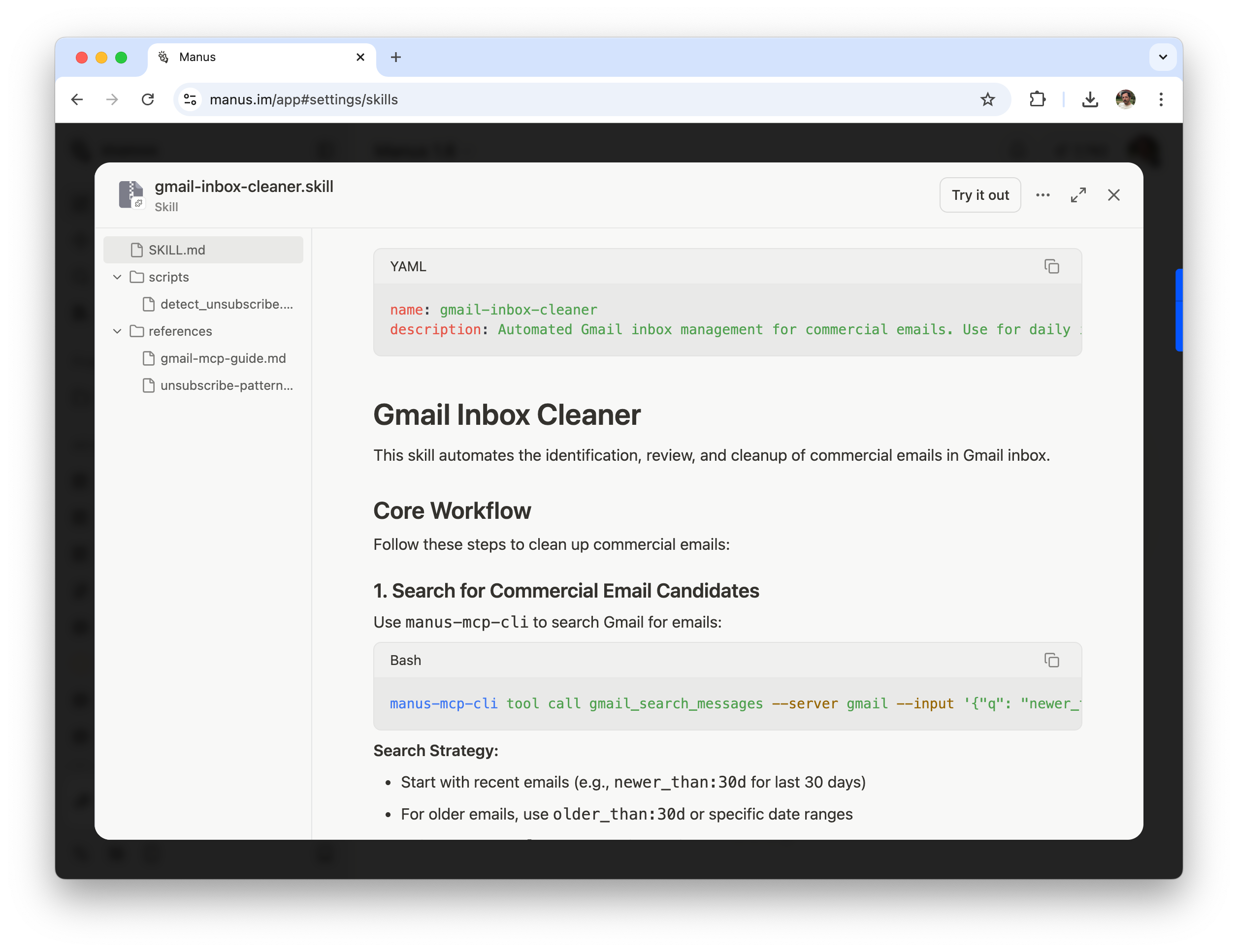
Task: Open the browser extensions puzzle icon
Action: tap(1037, 100)
